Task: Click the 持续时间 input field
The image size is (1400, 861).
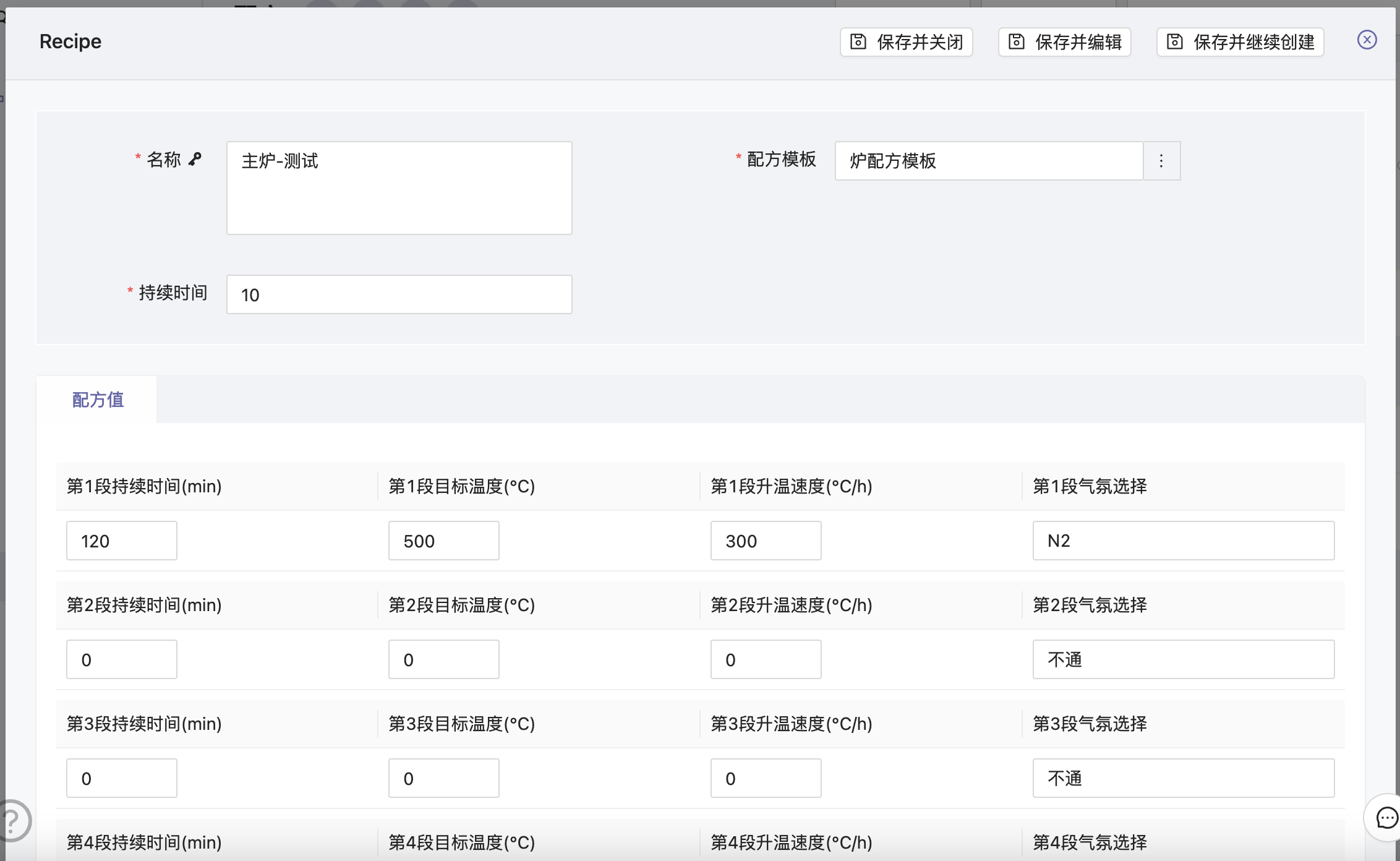Action: click(x=399, y=294)
